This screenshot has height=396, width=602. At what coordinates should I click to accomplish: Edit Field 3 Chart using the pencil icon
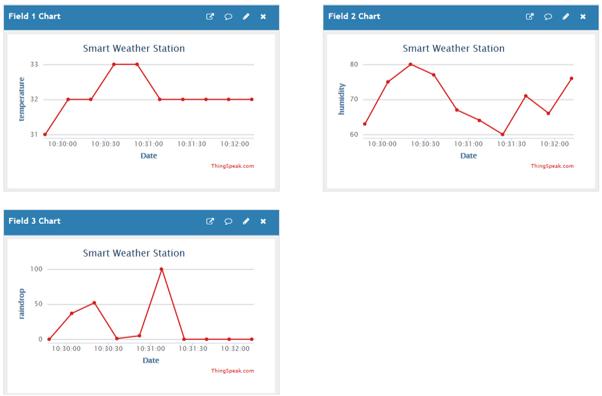click(x=246, y=221)
